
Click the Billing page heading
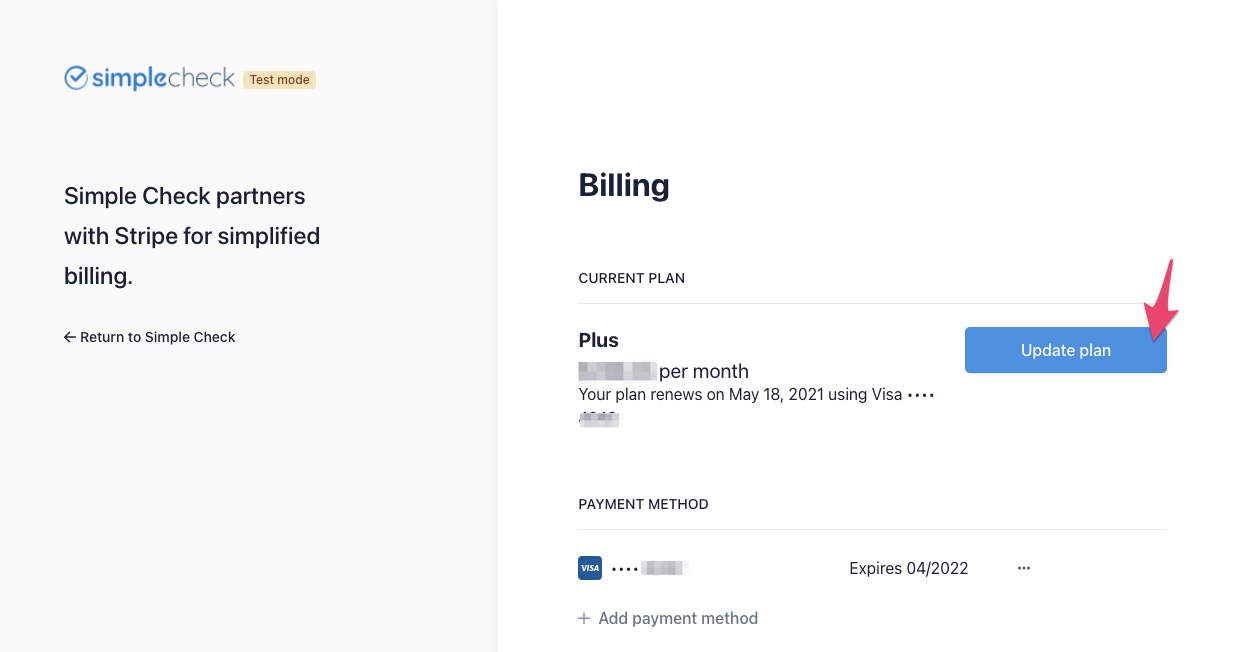624,185
